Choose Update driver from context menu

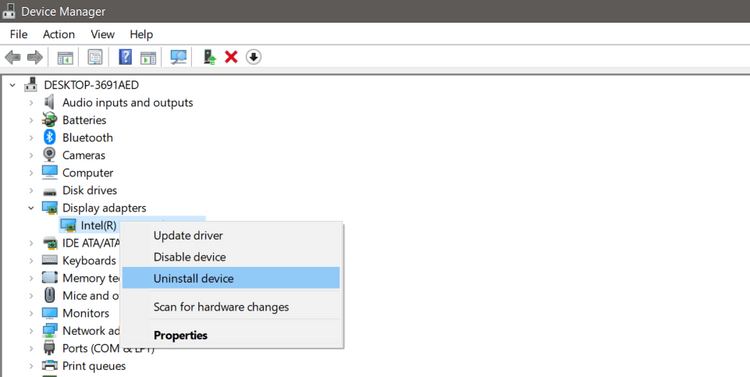click(x=231, y=235)
